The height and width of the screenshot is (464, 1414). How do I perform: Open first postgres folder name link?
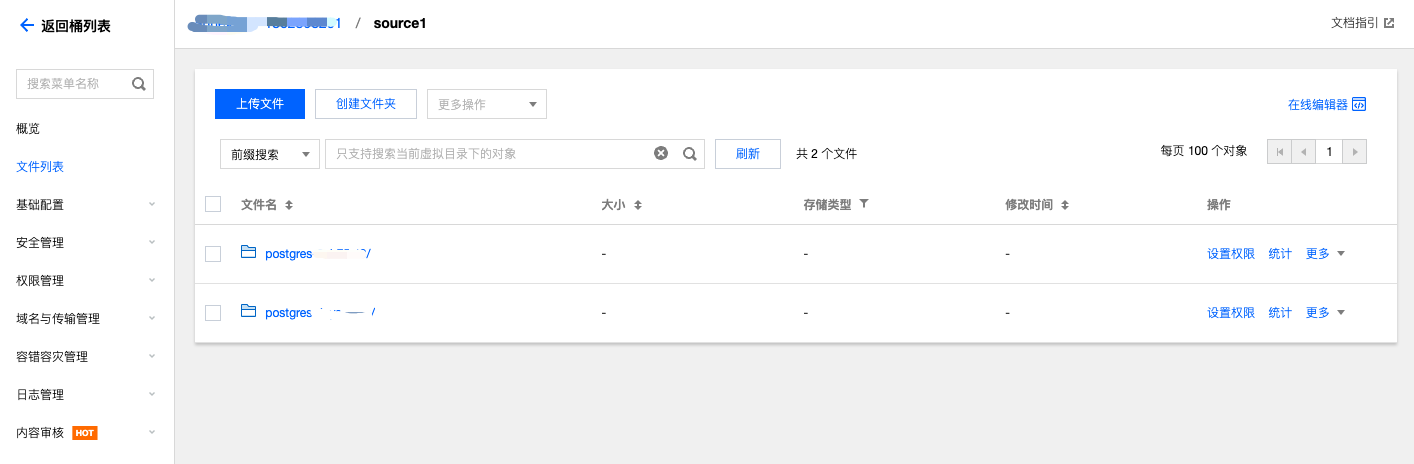[318, 254]
